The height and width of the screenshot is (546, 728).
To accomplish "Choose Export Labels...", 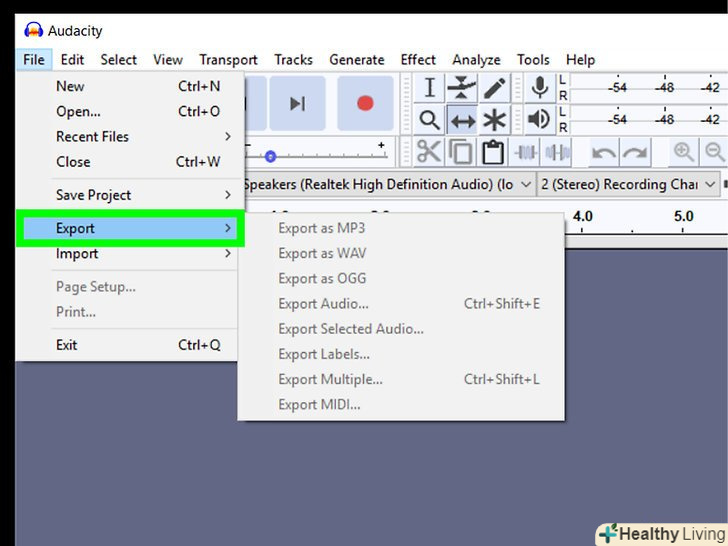I will click(401, 354).
